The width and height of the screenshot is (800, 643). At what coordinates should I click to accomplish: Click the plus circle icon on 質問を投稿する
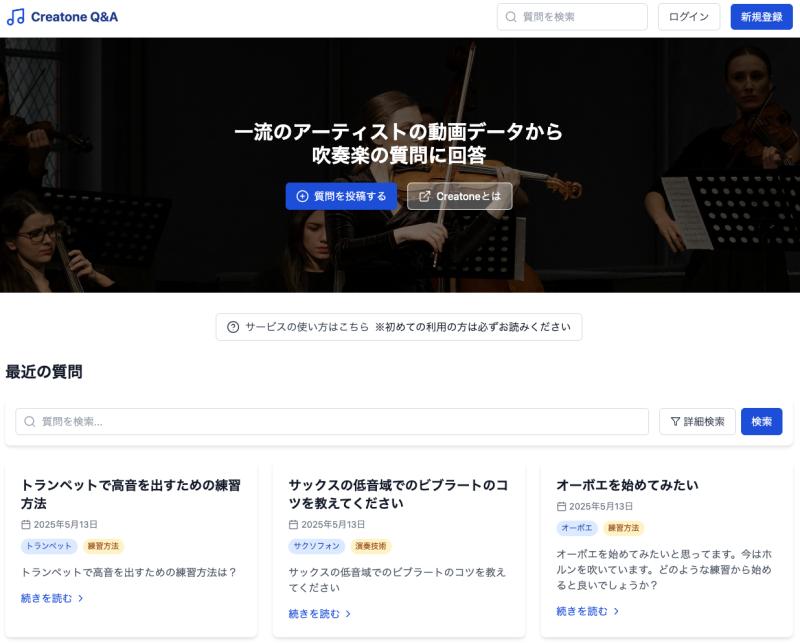click(x=303, y=196)
